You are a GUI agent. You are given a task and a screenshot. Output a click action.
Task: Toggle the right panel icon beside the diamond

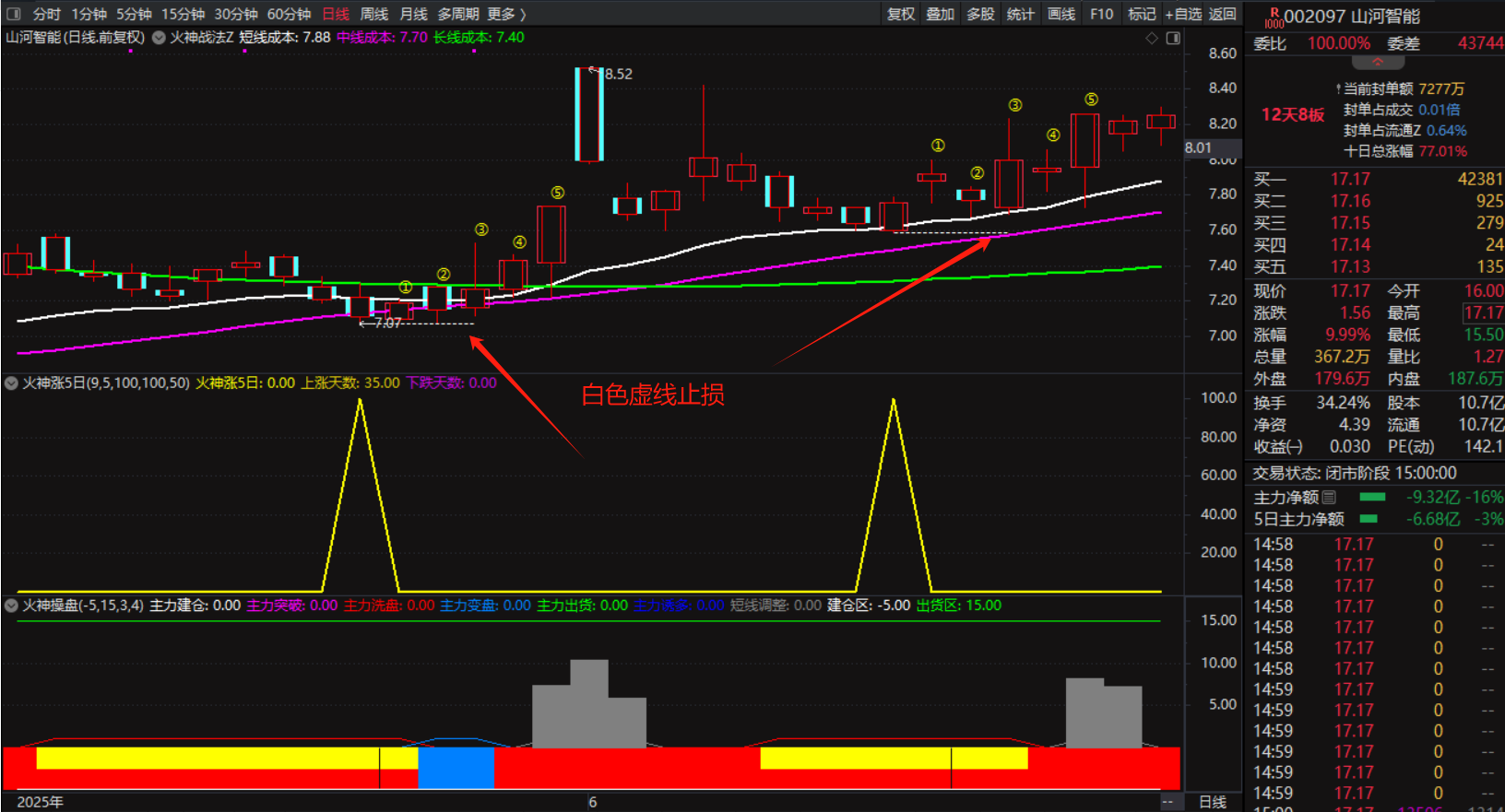(1173, 38)
